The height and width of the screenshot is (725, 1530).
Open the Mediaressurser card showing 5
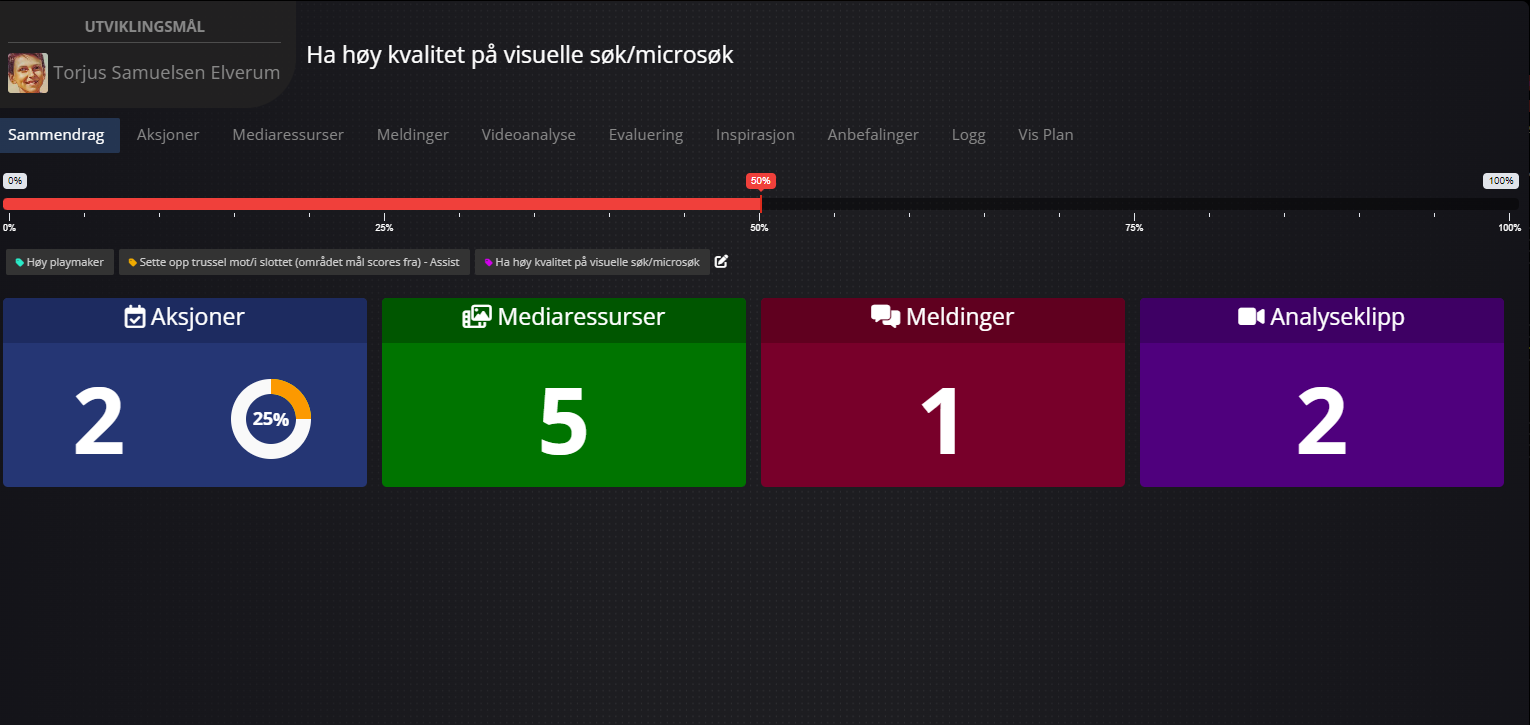click(563, 415)
